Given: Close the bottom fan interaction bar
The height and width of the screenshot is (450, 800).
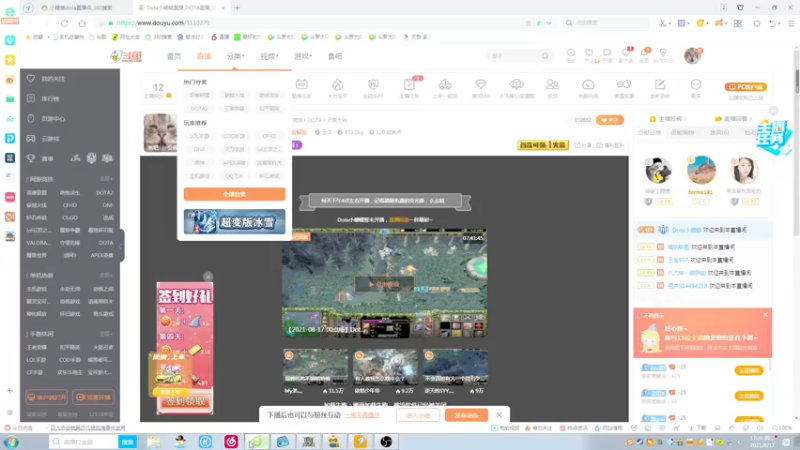Looking at the screenshot, I should tap(499, 415).
